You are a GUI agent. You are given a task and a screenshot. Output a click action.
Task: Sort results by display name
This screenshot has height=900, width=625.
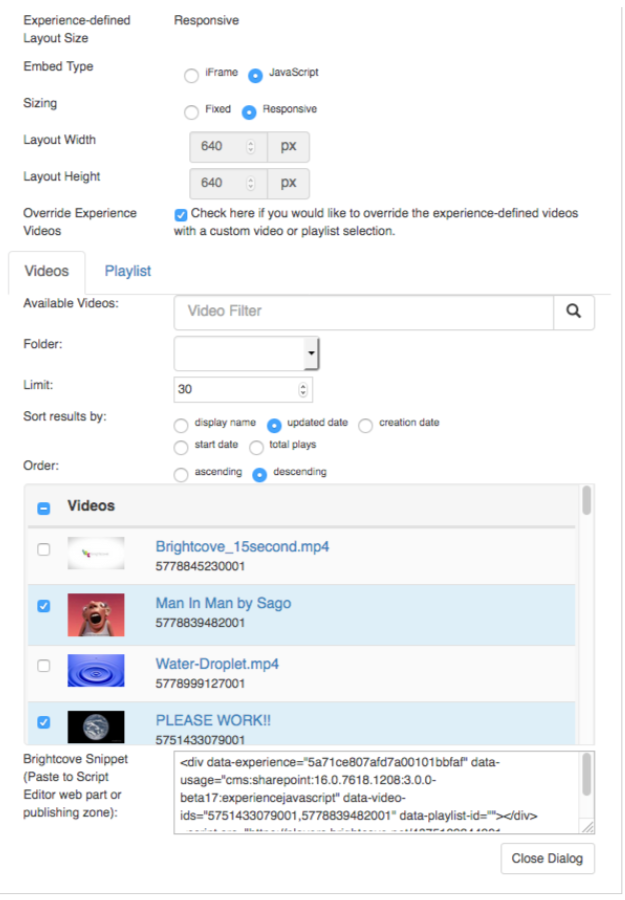coord(181,425)
